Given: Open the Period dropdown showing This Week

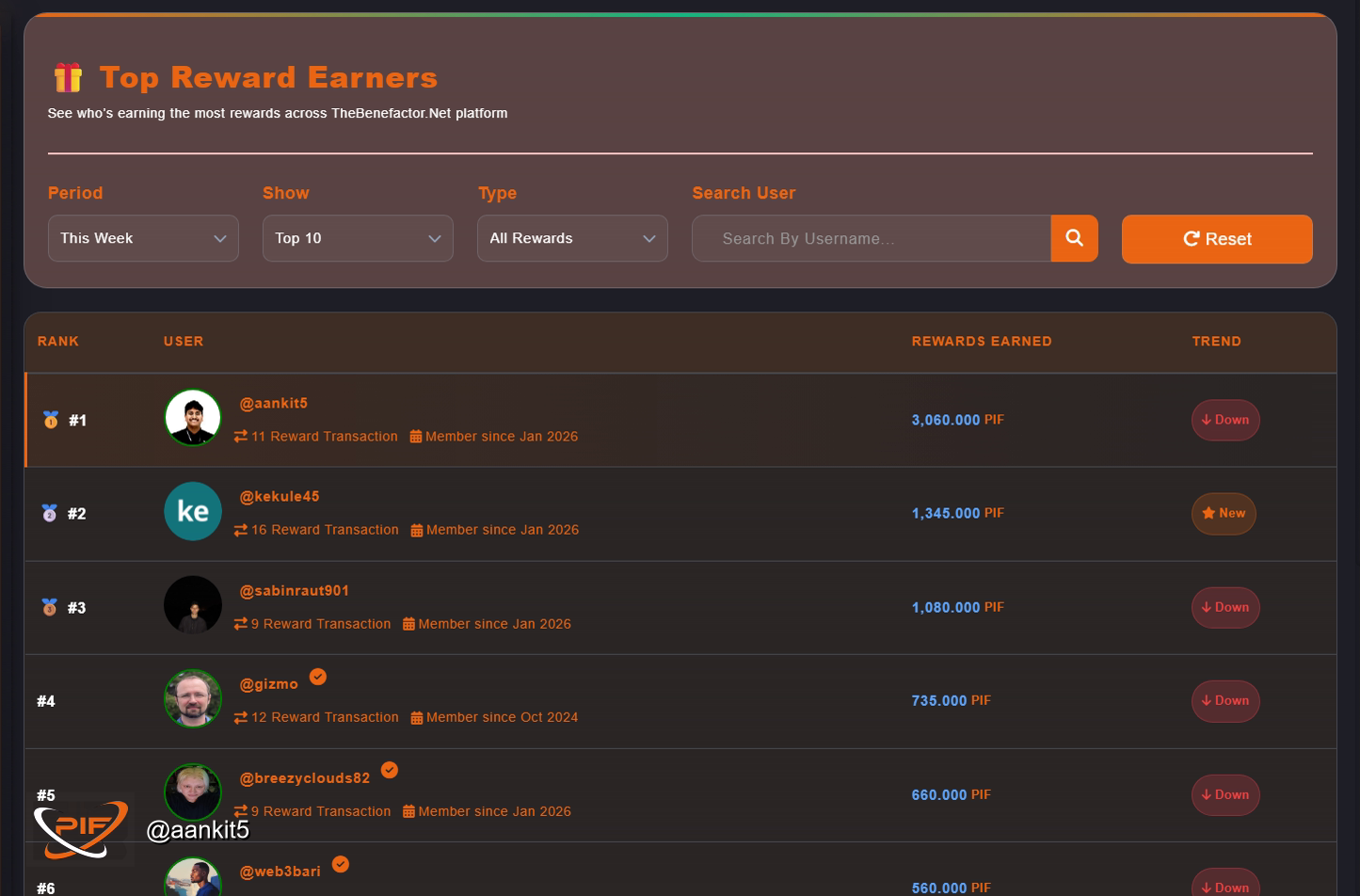Looking at the screenshot, I should point(143,238).
